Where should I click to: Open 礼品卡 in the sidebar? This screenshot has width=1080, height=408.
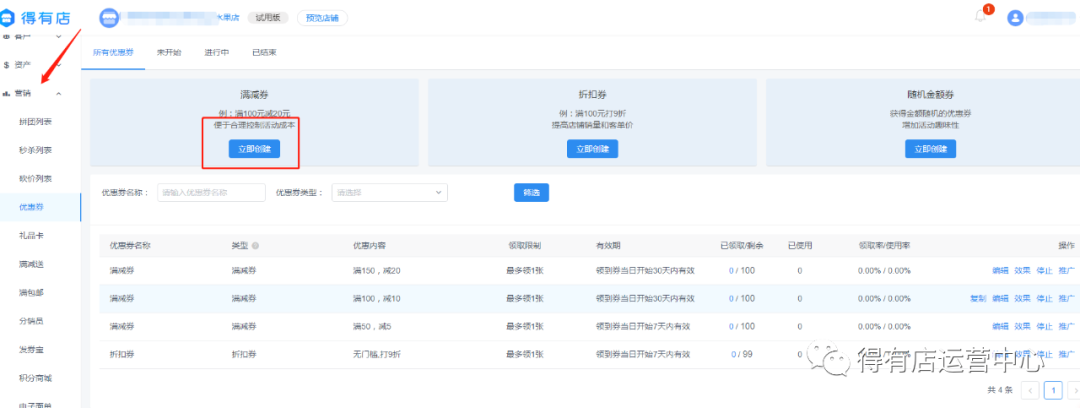pos(32,236)
